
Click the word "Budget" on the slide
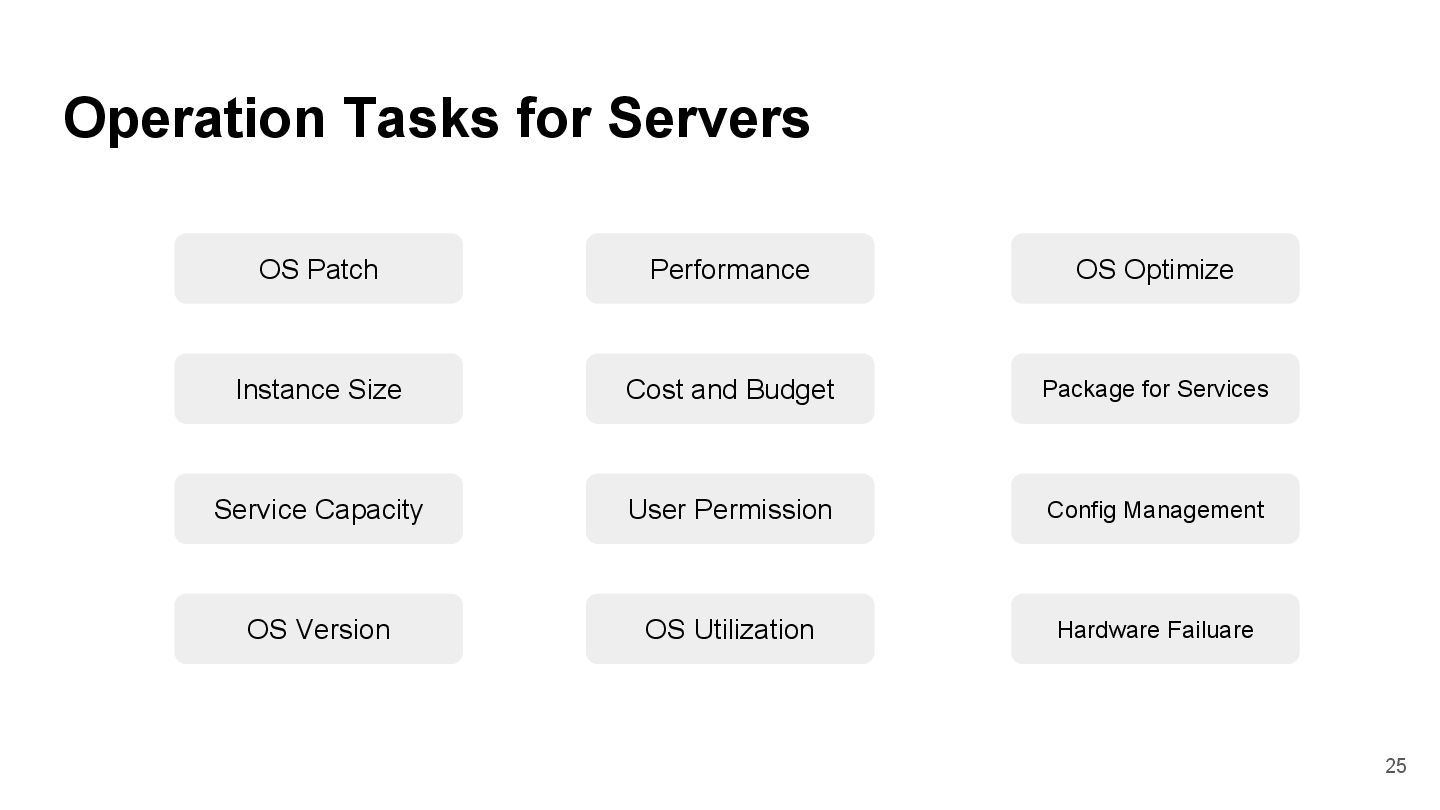tap(790, 390)
